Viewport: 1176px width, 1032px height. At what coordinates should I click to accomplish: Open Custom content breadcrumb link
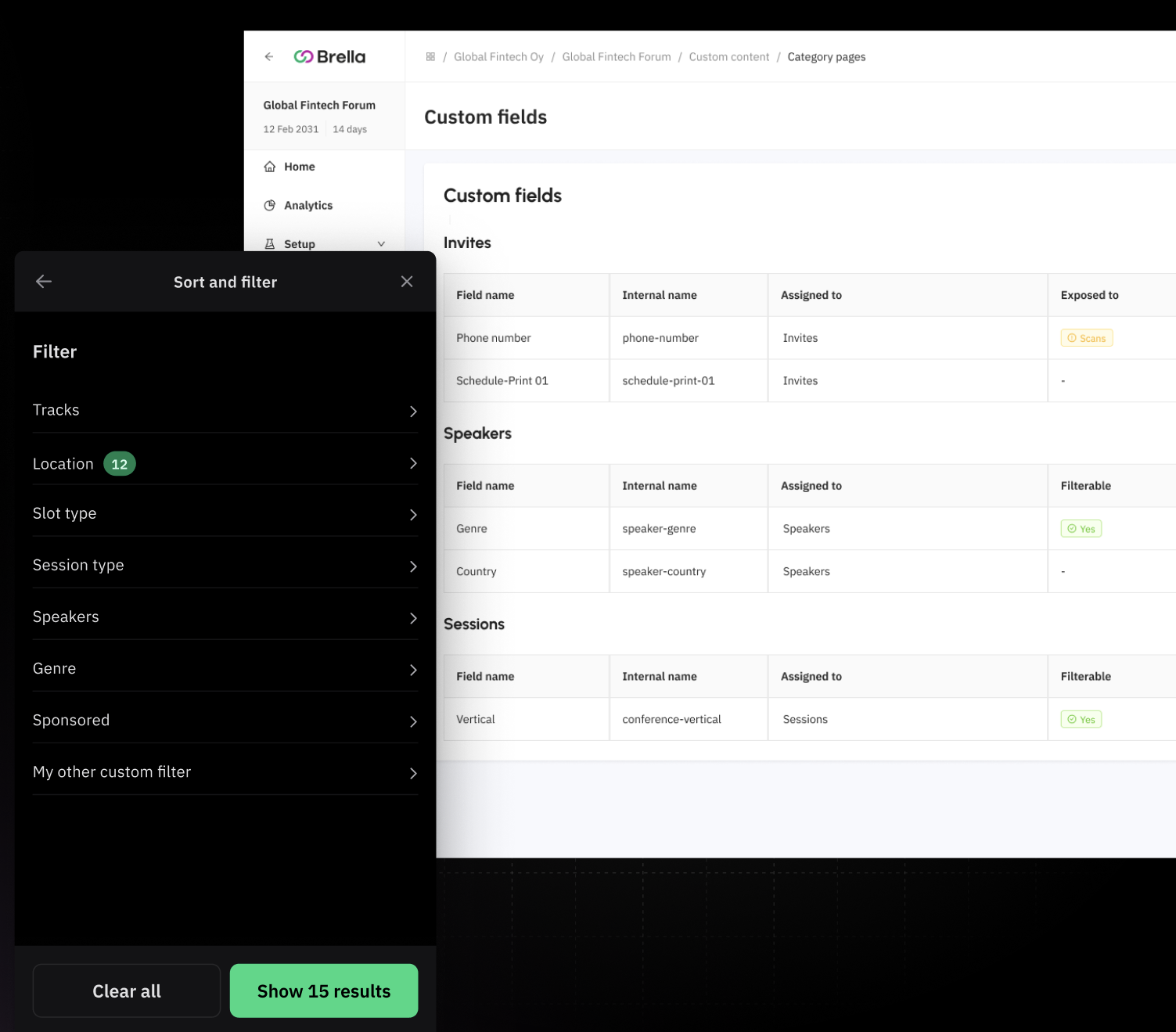click(x=729, y=57)
